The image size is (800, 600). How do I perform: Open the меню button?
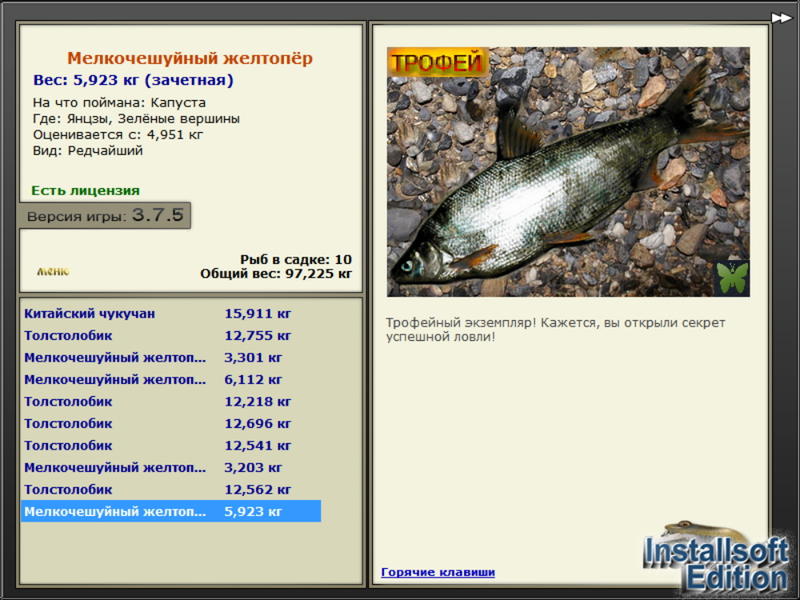(x=53, y=271)
